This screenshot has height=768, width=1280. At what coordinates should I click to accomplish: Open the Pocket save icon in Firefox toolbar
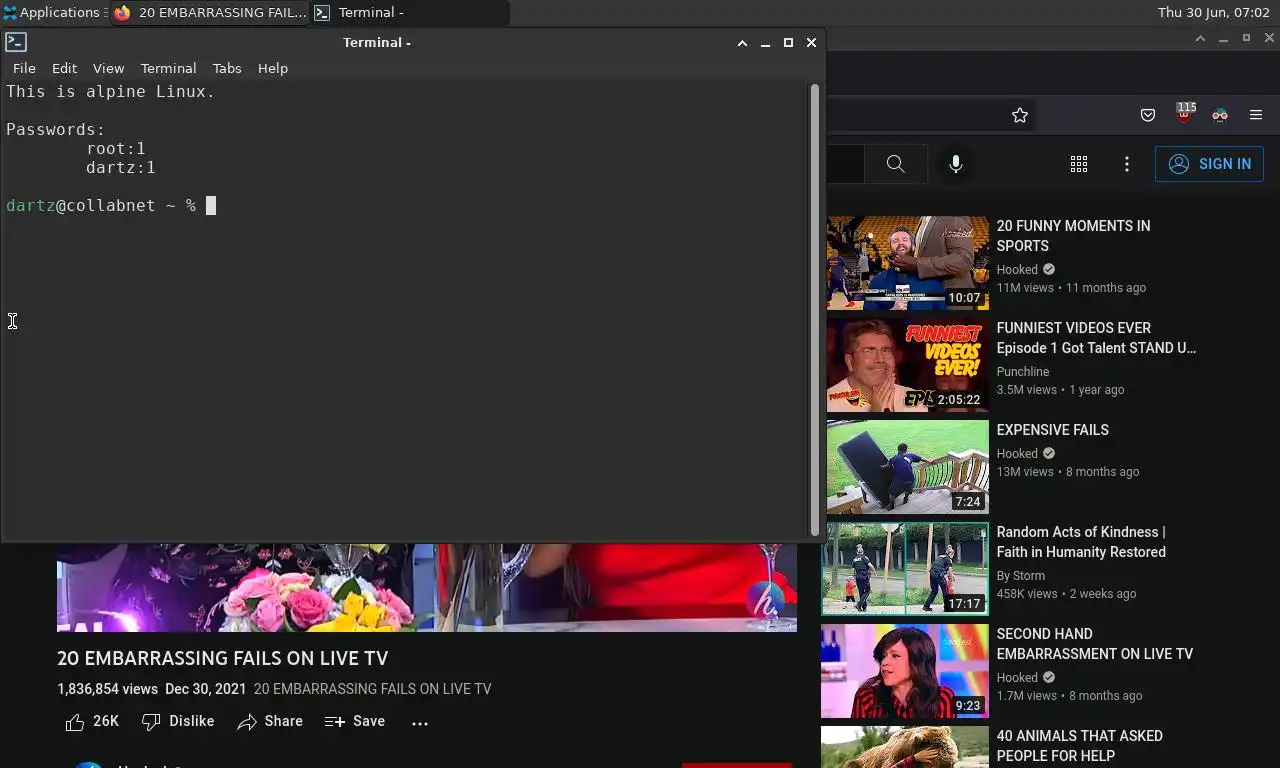(x=1148, y=115)
